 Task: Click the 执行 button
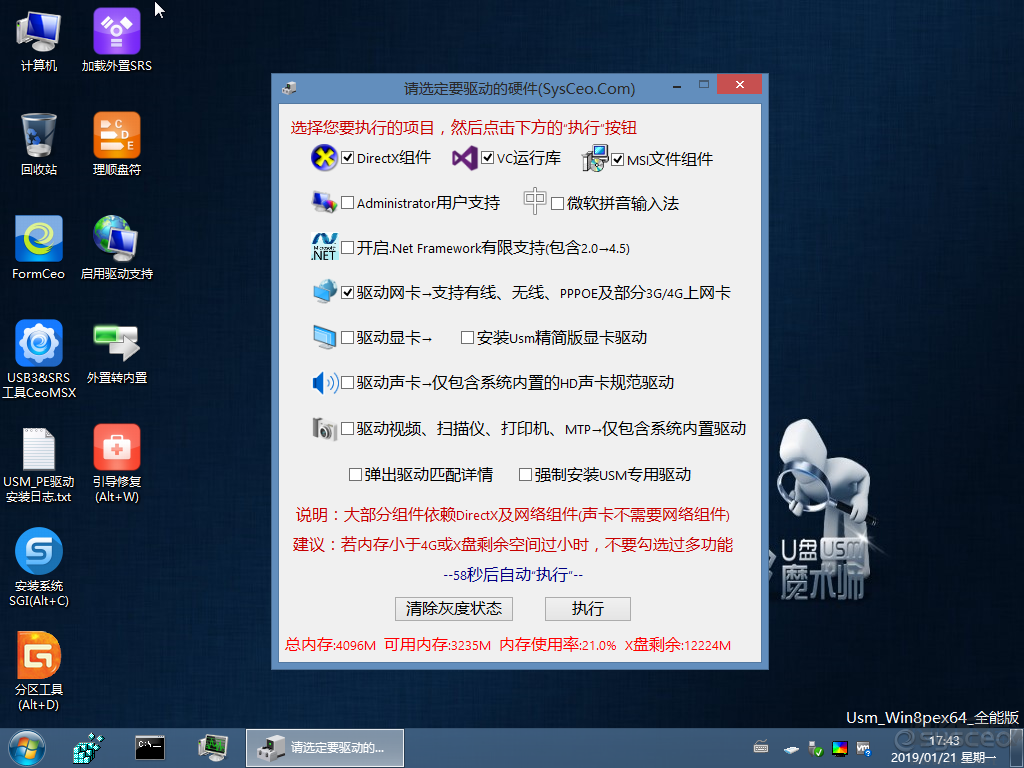[588, 609]
